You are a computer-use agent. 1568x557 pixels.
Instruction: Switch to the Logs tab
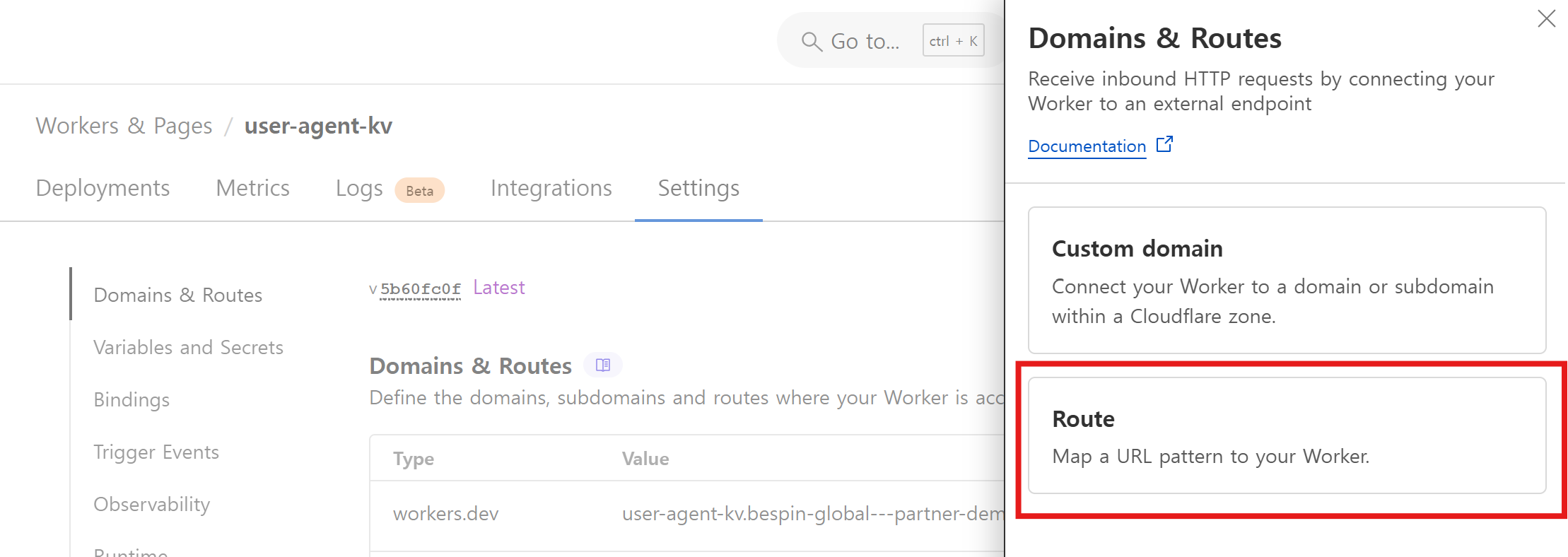pos(359,188)
